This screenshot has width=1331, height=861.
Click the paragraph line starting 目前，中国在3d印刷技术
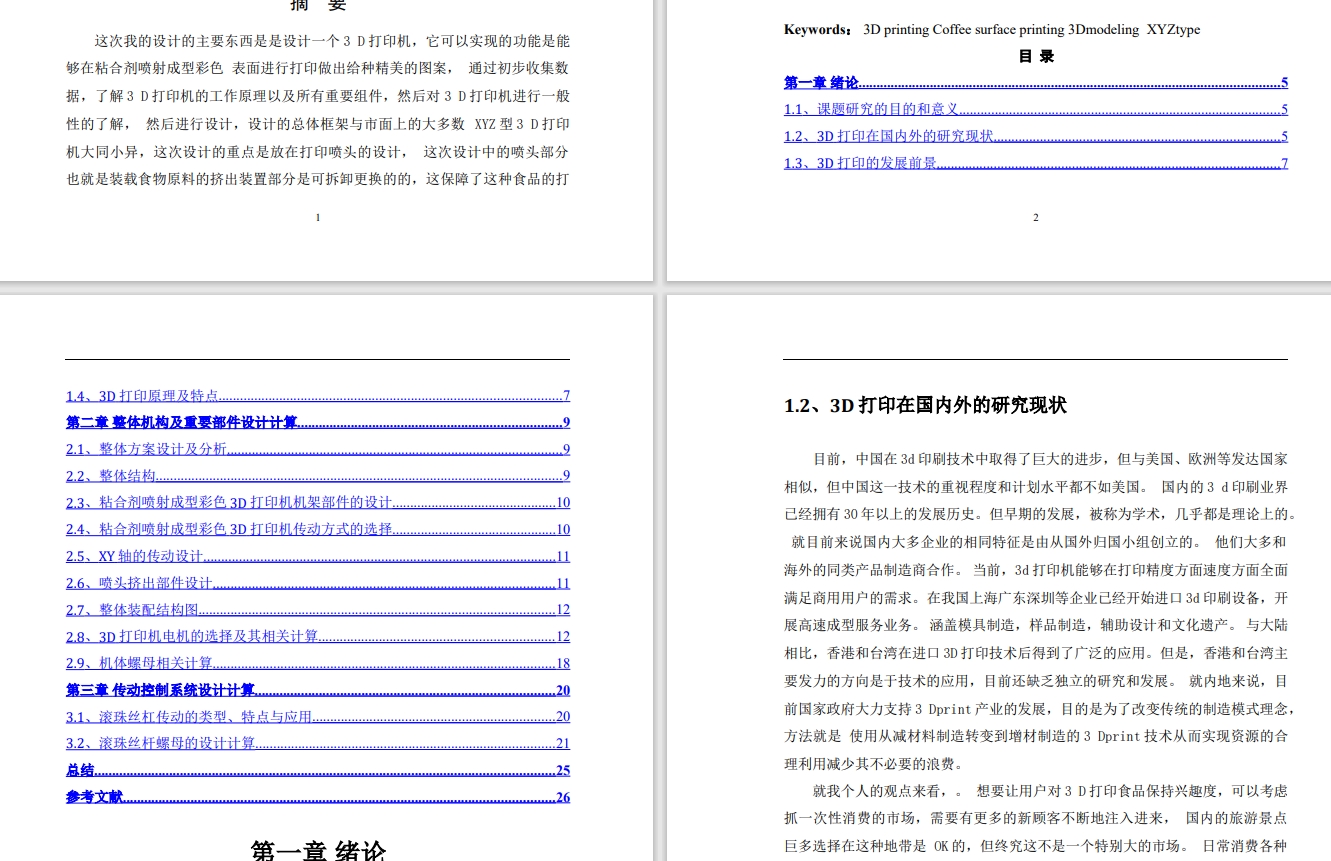pos(1050,459)
